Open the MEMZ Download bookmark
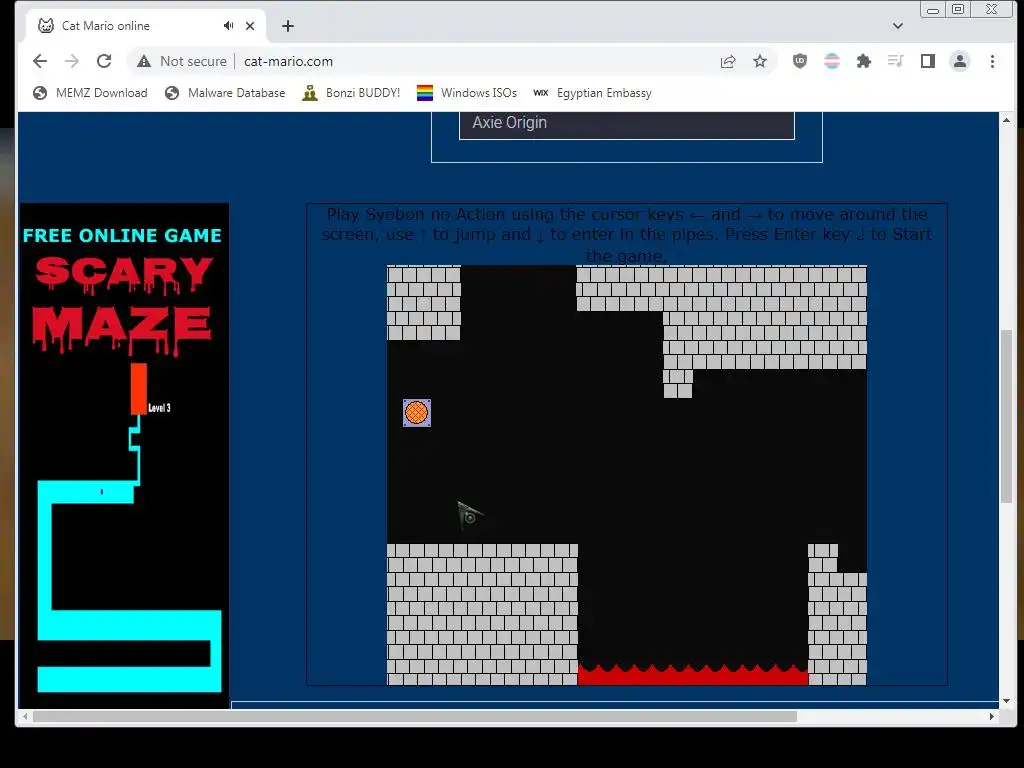1024x768 pixels. click(x=91, y=93)
